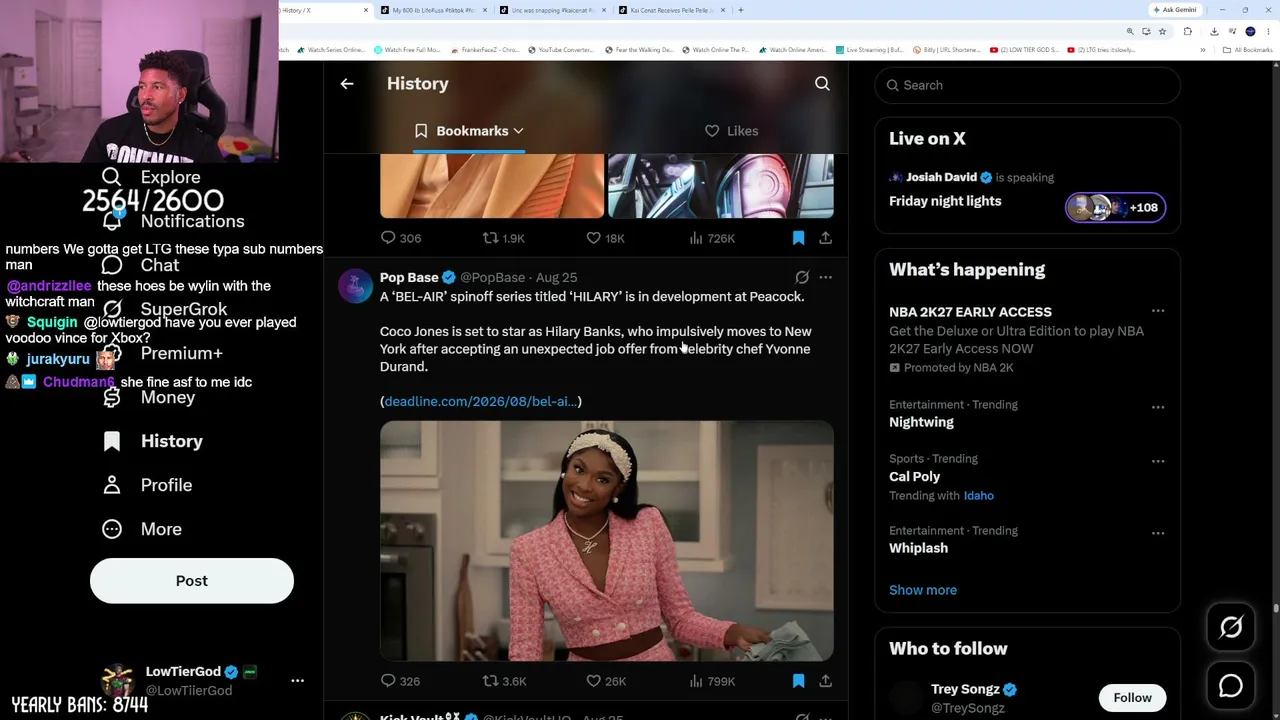Open a new browser tab

tap(741, 10)
